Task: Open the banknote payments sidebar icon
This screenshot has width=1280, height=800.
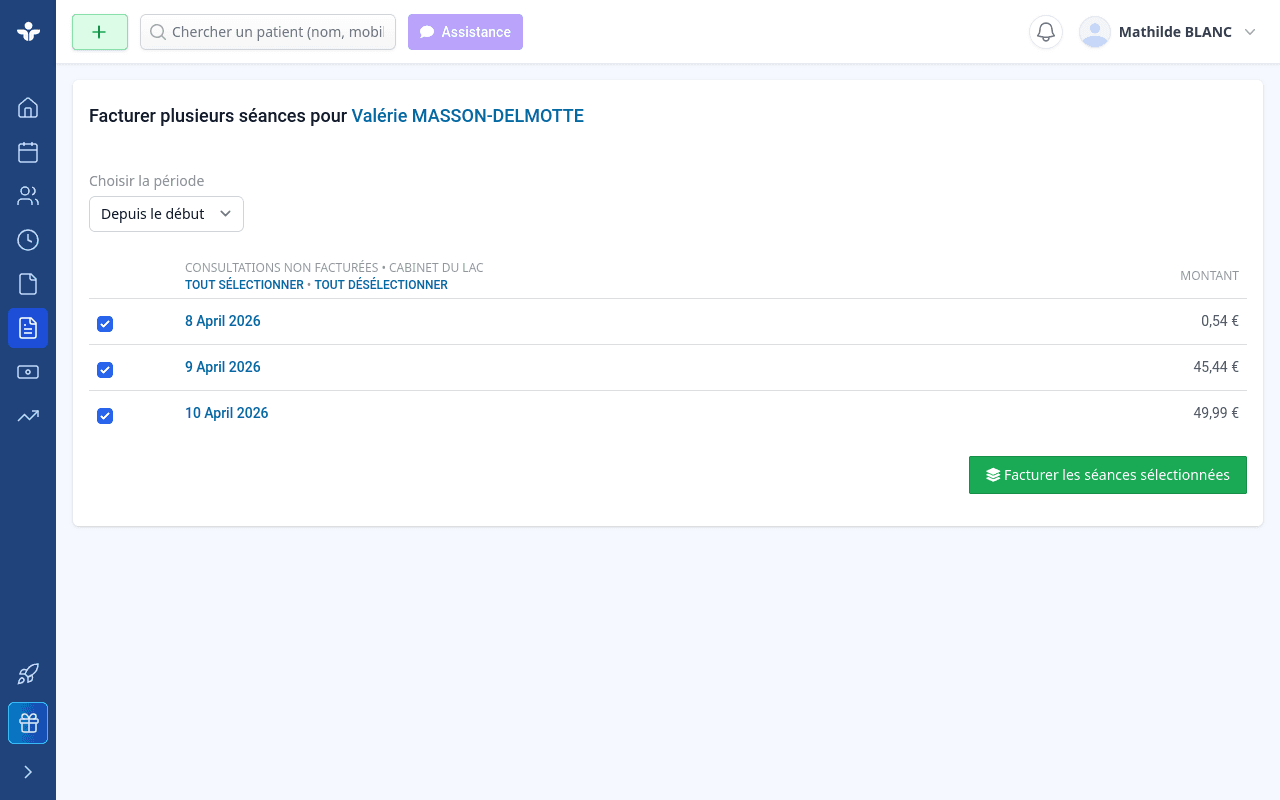Action: [28, 372]
